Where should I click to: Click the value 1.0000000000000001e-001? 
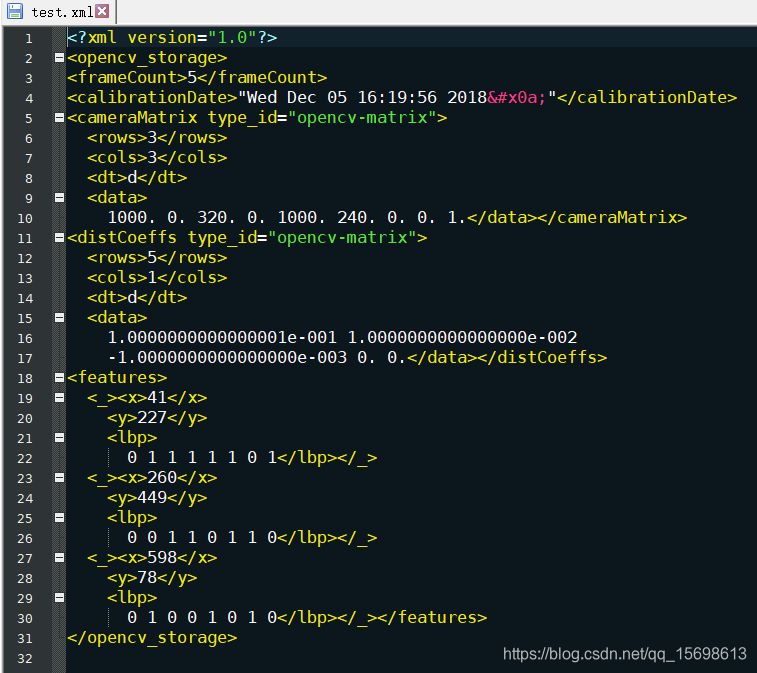point(222,337)
